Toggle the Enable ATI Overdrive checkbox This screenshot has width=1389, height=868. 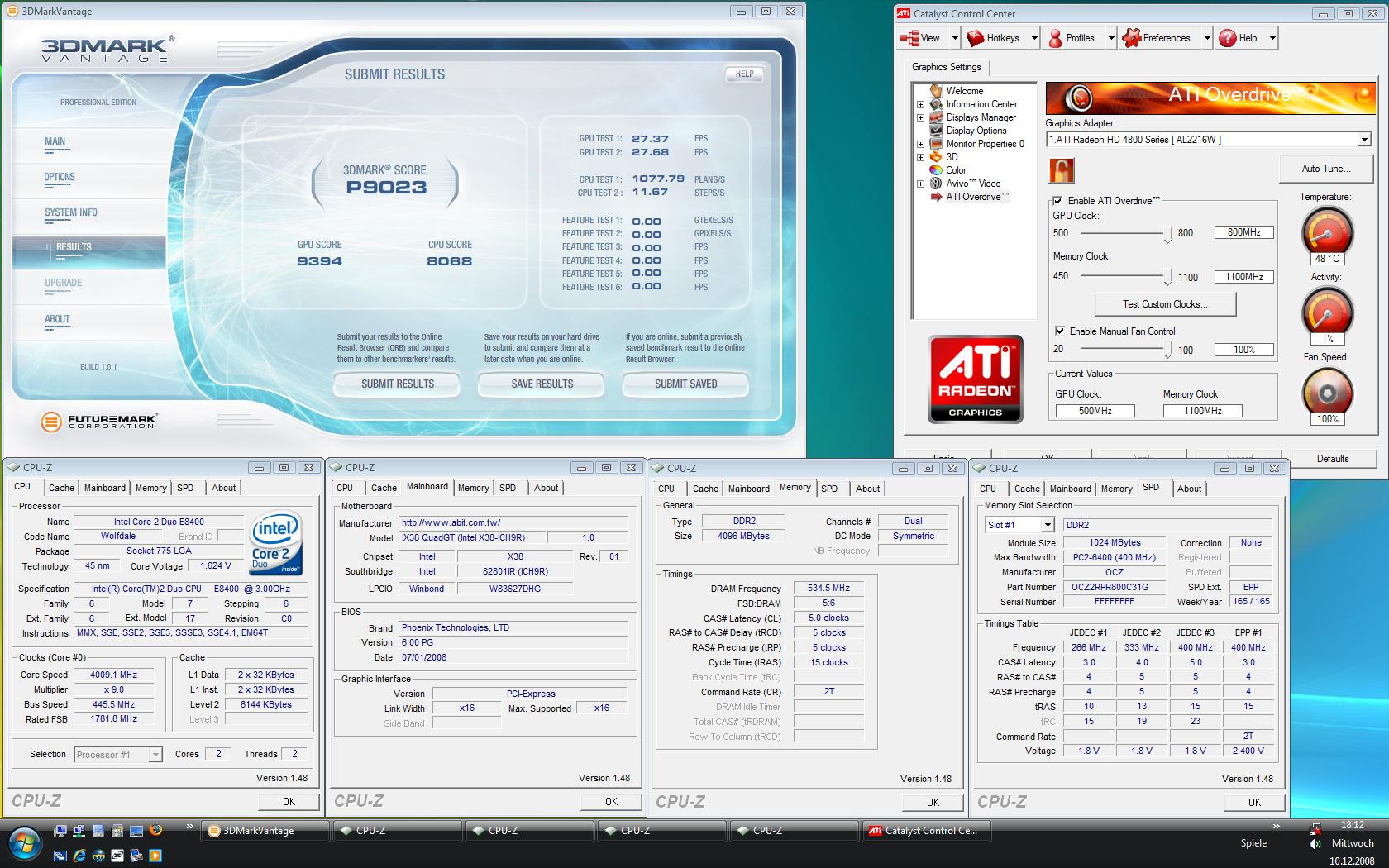pos(1057,201)
